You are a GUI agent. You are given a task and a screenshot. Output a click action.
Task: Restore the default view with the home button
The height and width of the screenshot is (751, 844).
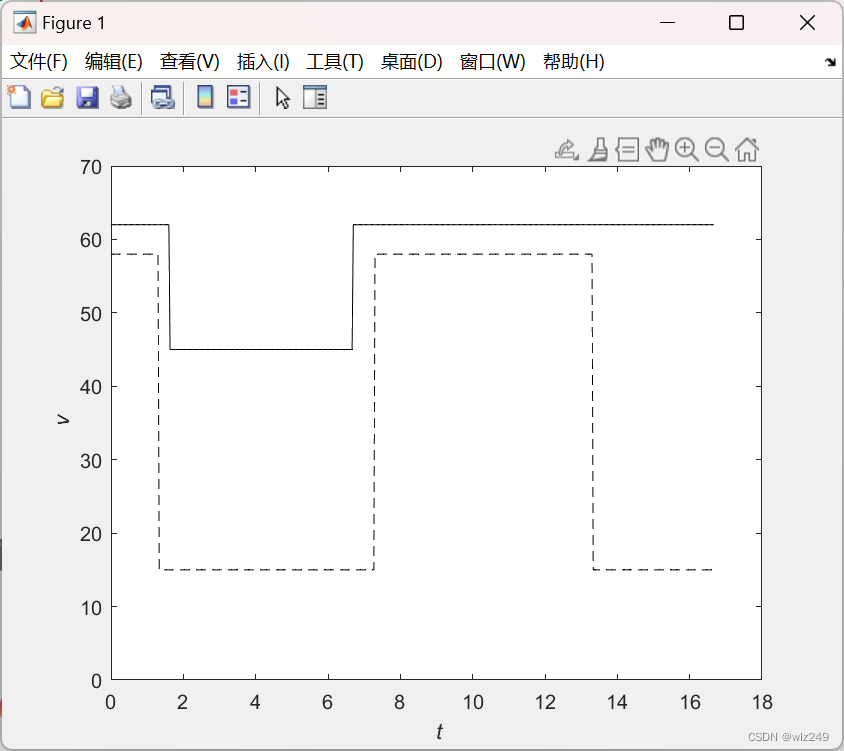point(745,149)
